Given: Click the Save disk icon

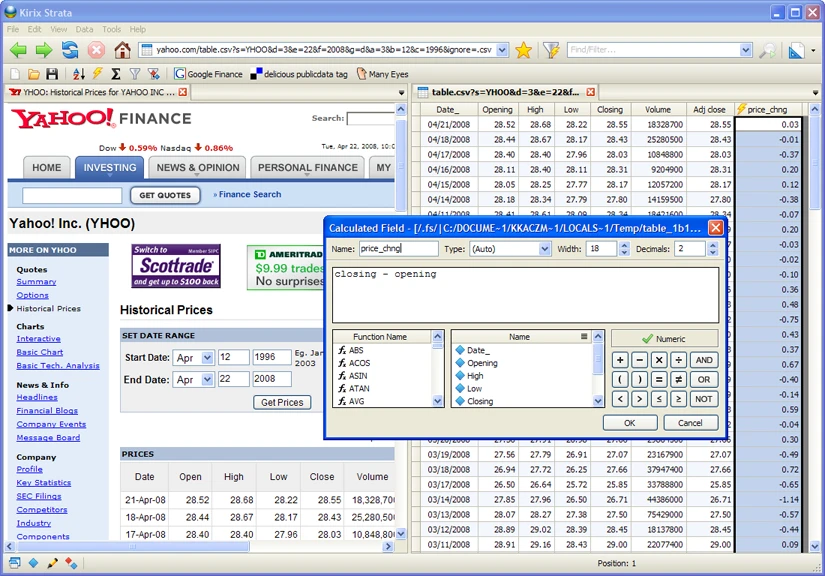Looking at the screenshot, I should [x=52, y=74].
